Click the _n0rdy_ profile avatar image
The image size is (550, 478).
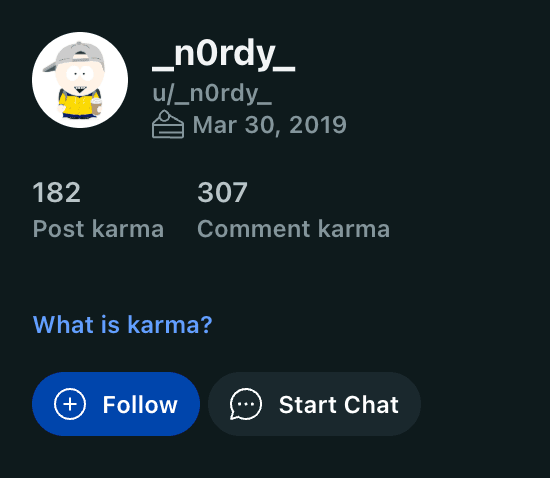click(80, 80)
